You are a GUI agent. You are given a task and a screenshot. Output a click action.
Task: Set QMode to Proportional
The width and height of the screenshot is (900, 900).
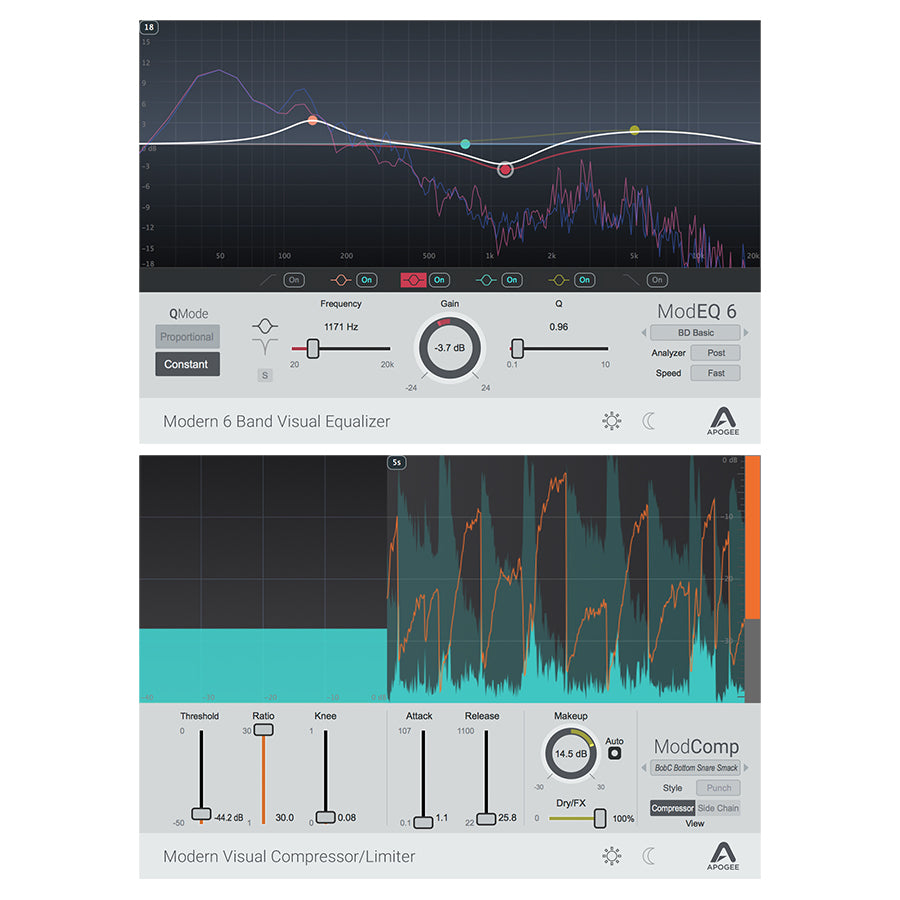tap(187, 337)
